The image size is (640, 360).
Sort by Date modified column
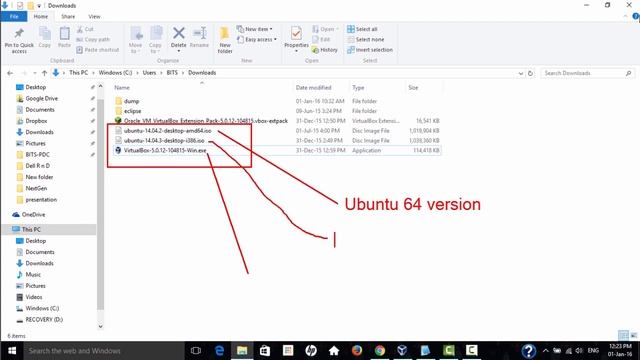(313, 88)
